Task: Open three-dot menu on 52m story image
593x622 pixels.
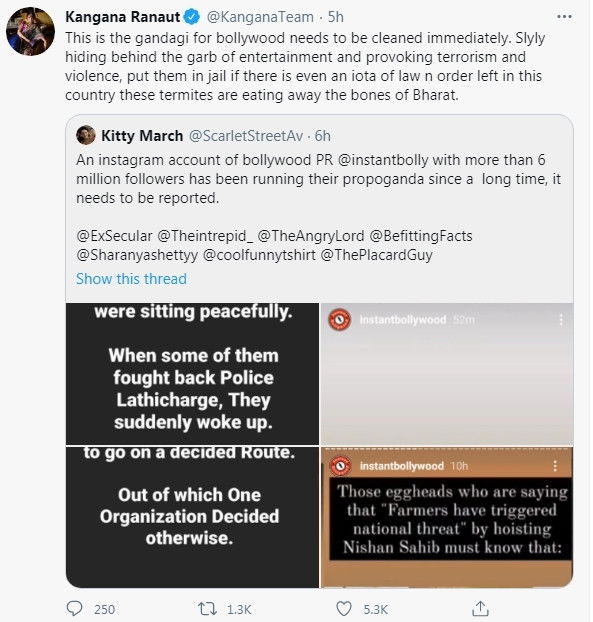Action: pos(560,320)
